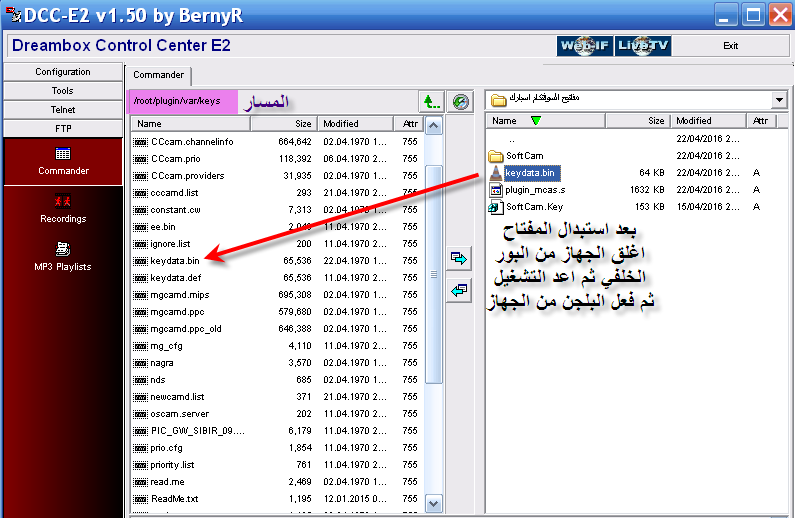
Task: Select nds file
Action: tap(158, 380)
